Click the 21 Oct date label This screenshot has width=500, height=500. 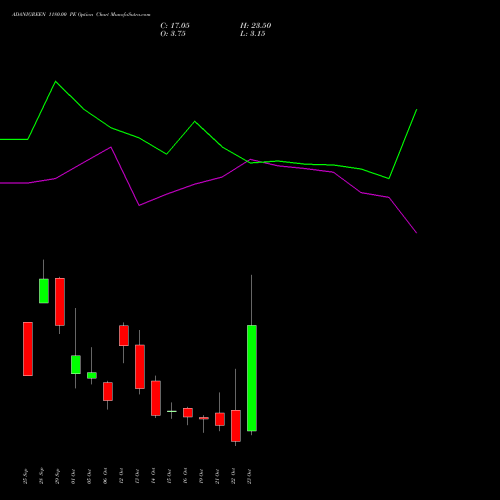pos(217,476)
